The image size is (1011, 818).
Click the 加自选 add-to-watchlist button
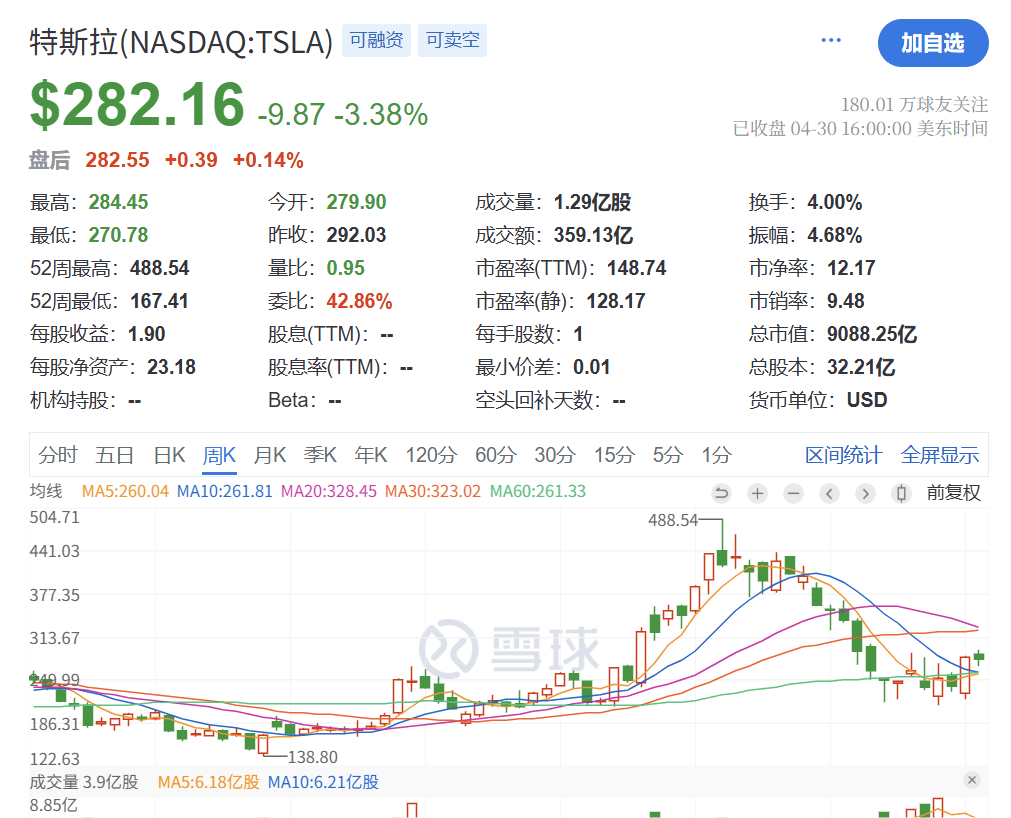tap(933, 43)
